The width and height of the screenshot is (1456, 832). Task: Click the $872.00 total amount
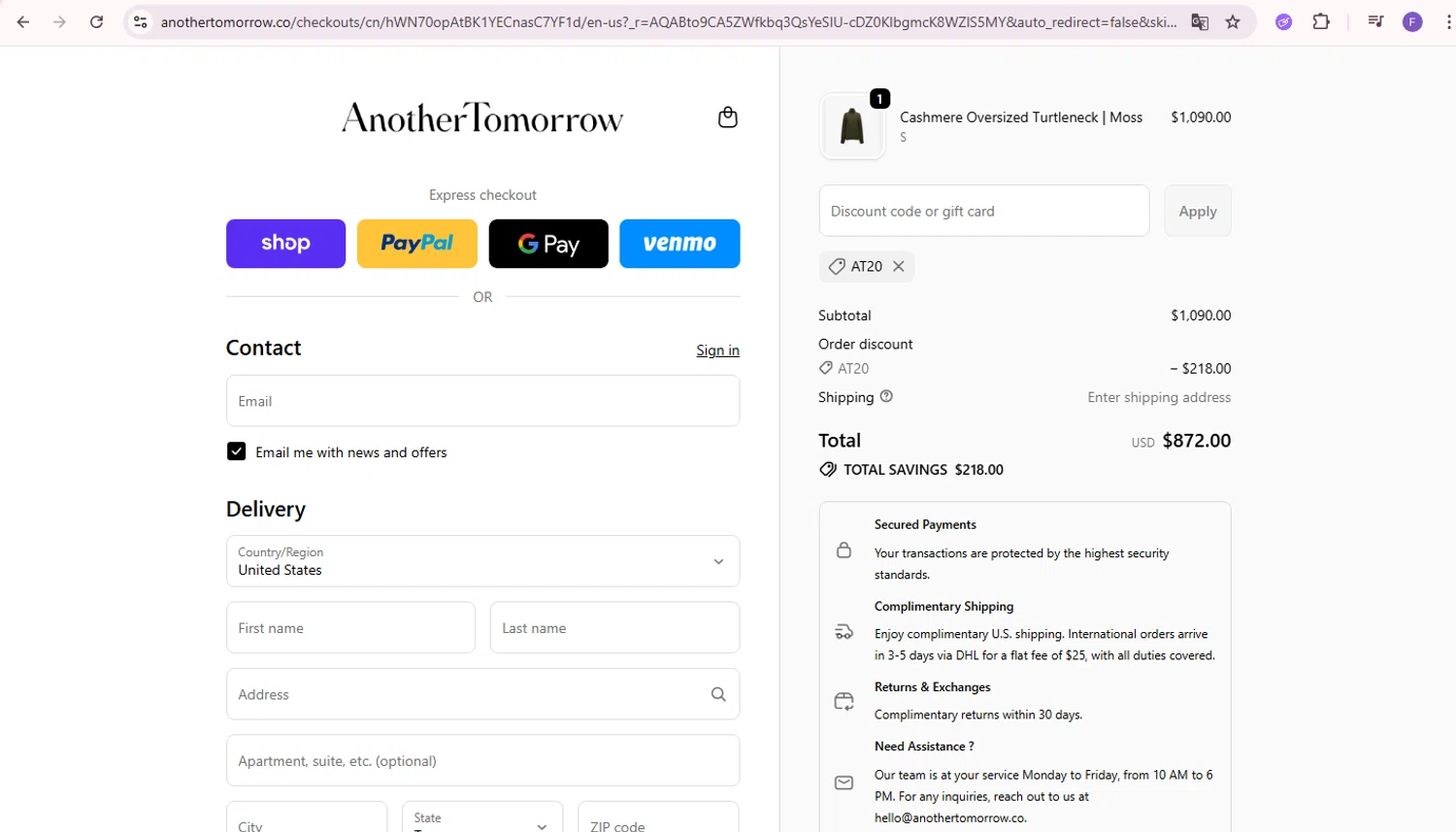coord(1197,441)
